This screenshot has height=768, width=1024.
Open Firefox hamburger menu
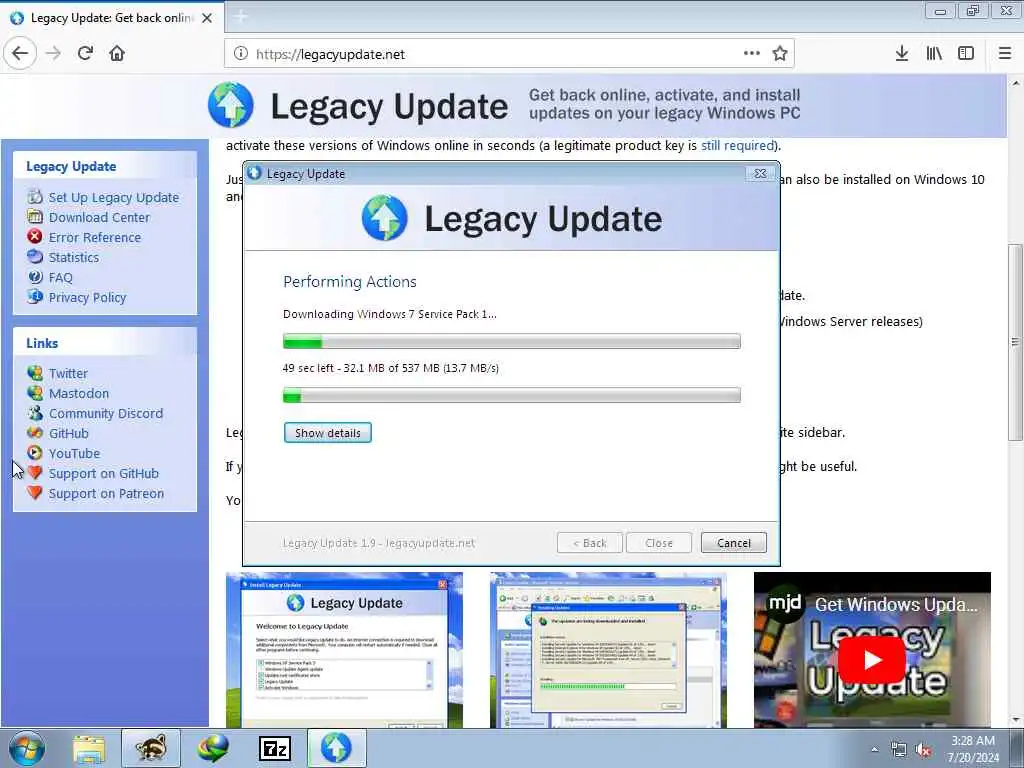[1005, 54]
